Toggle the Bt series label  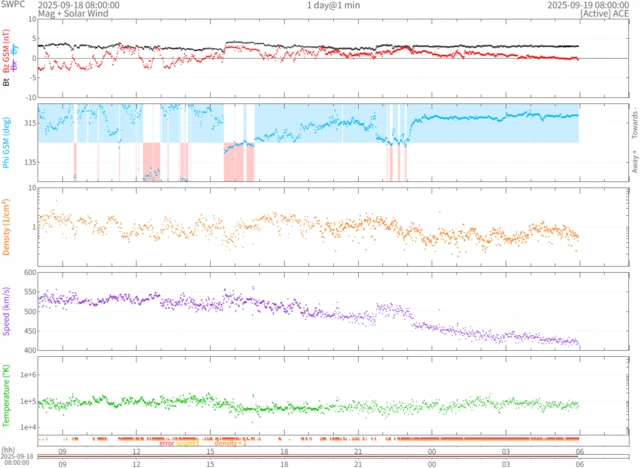6,82
